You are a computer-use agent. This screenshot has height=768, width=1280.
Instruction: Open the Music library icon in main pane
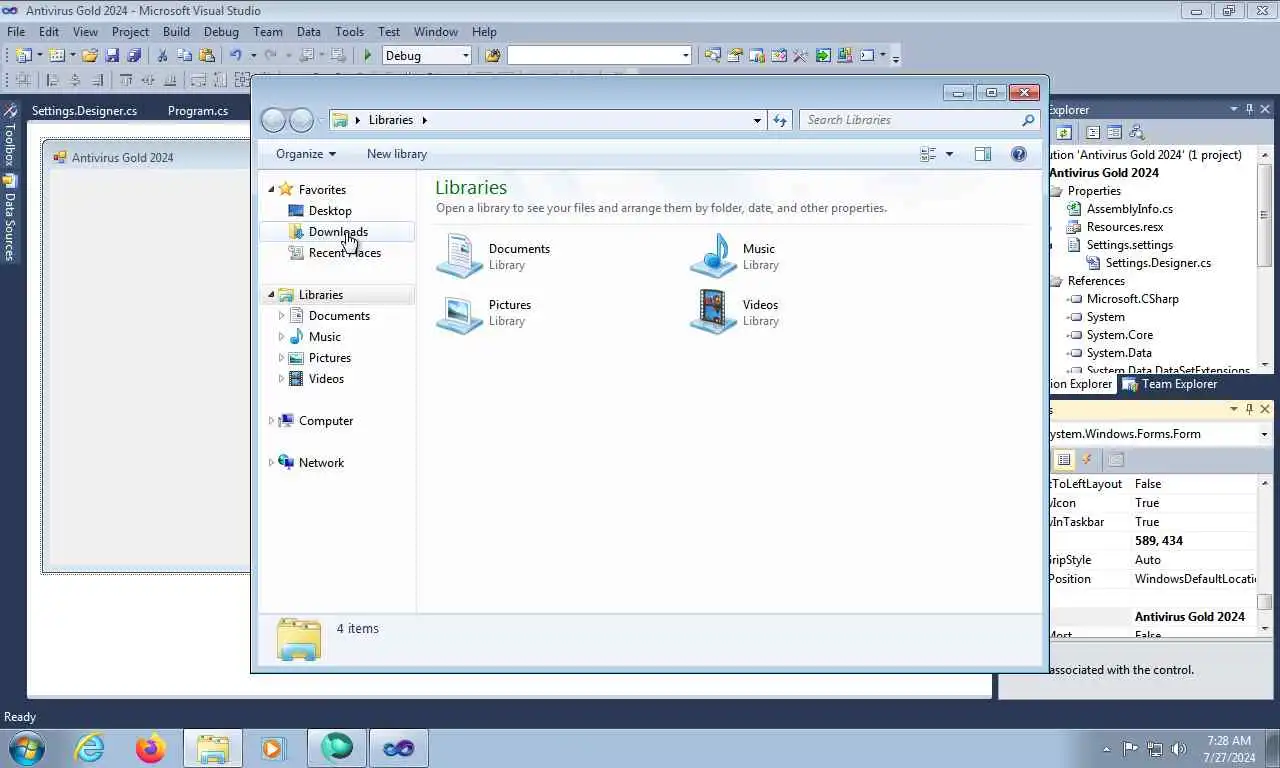click(x=714, y=256)
